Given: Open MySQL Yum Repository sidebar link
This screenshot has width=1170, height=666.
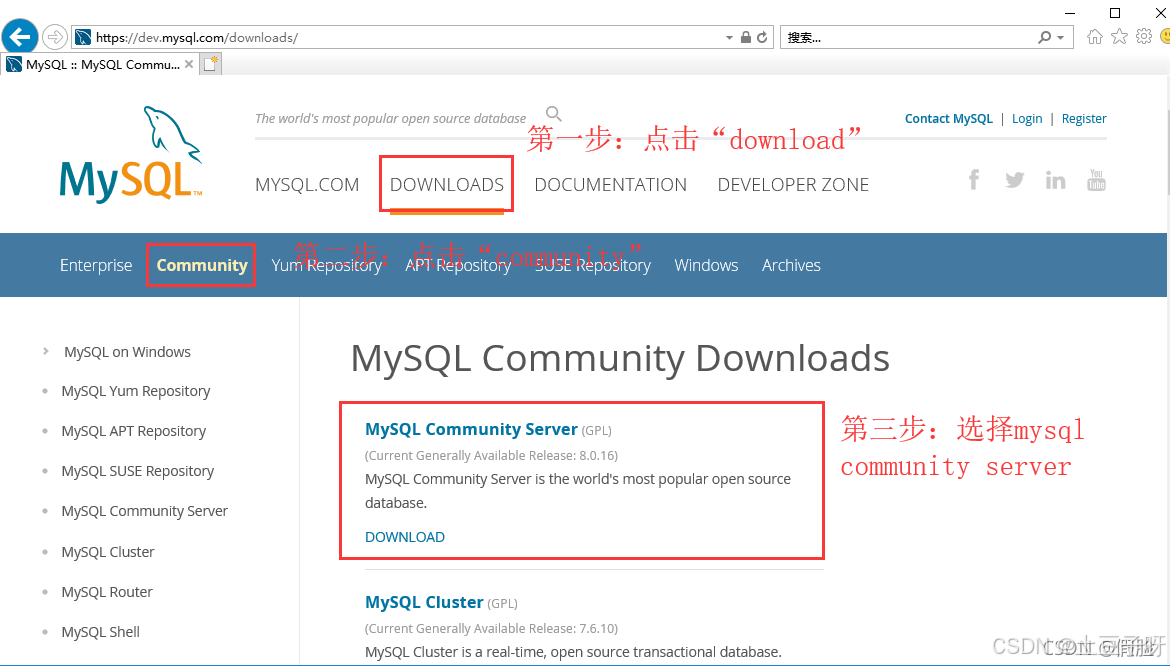Looking at the screenshot, I should click(x=136, y=392).
